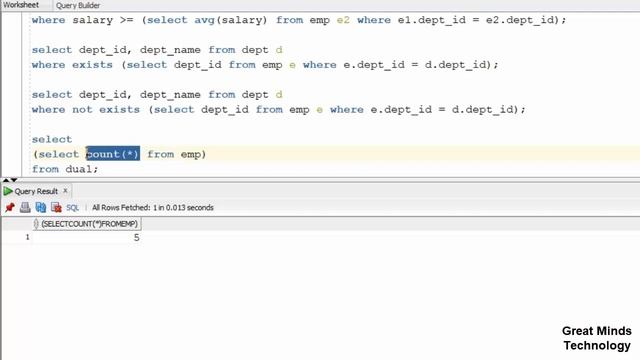This screenshot has width=640, height=360.
Task: Select row number 1 in result grid
Action: coord(27,237)
